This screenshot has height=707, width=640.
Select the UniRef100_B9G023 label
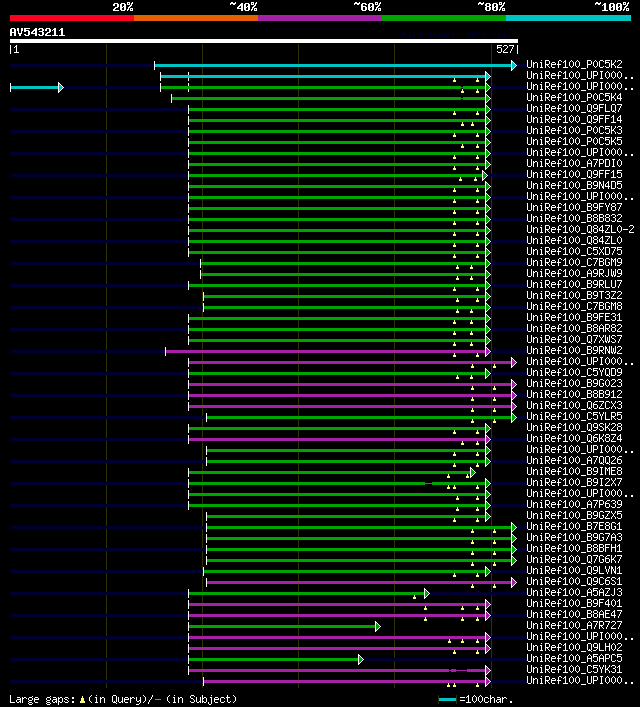pyautogui.click(x=574, y=383)
